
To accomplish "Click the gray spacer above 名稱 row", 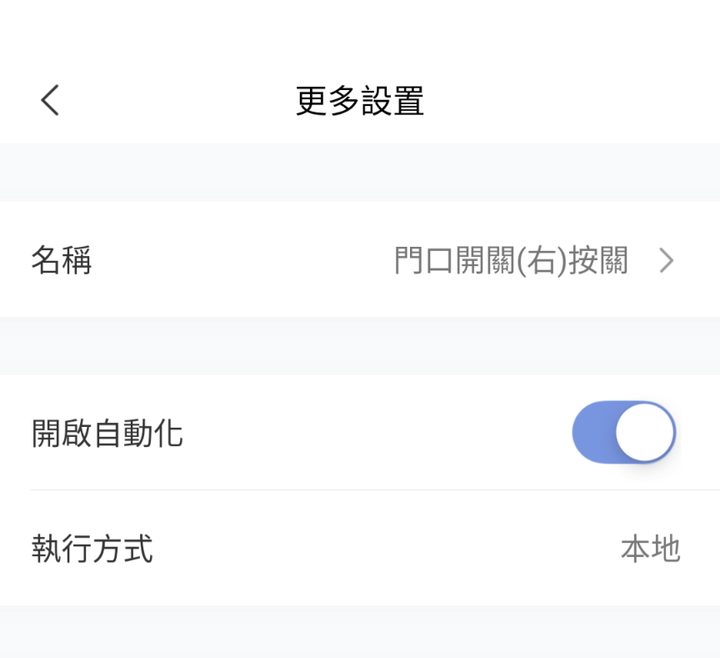I will (360, 173).
